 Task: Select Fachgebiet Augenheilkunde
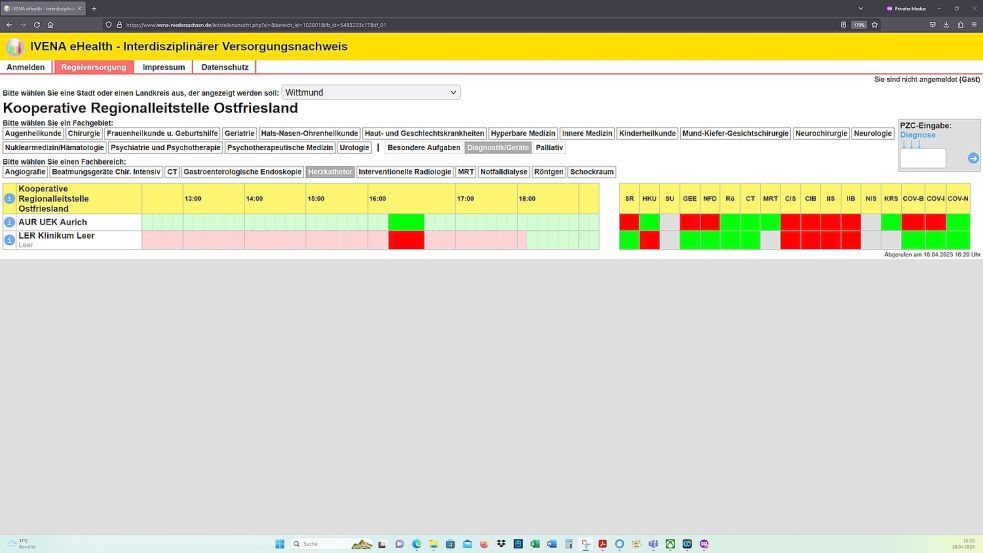pos(33,133)
